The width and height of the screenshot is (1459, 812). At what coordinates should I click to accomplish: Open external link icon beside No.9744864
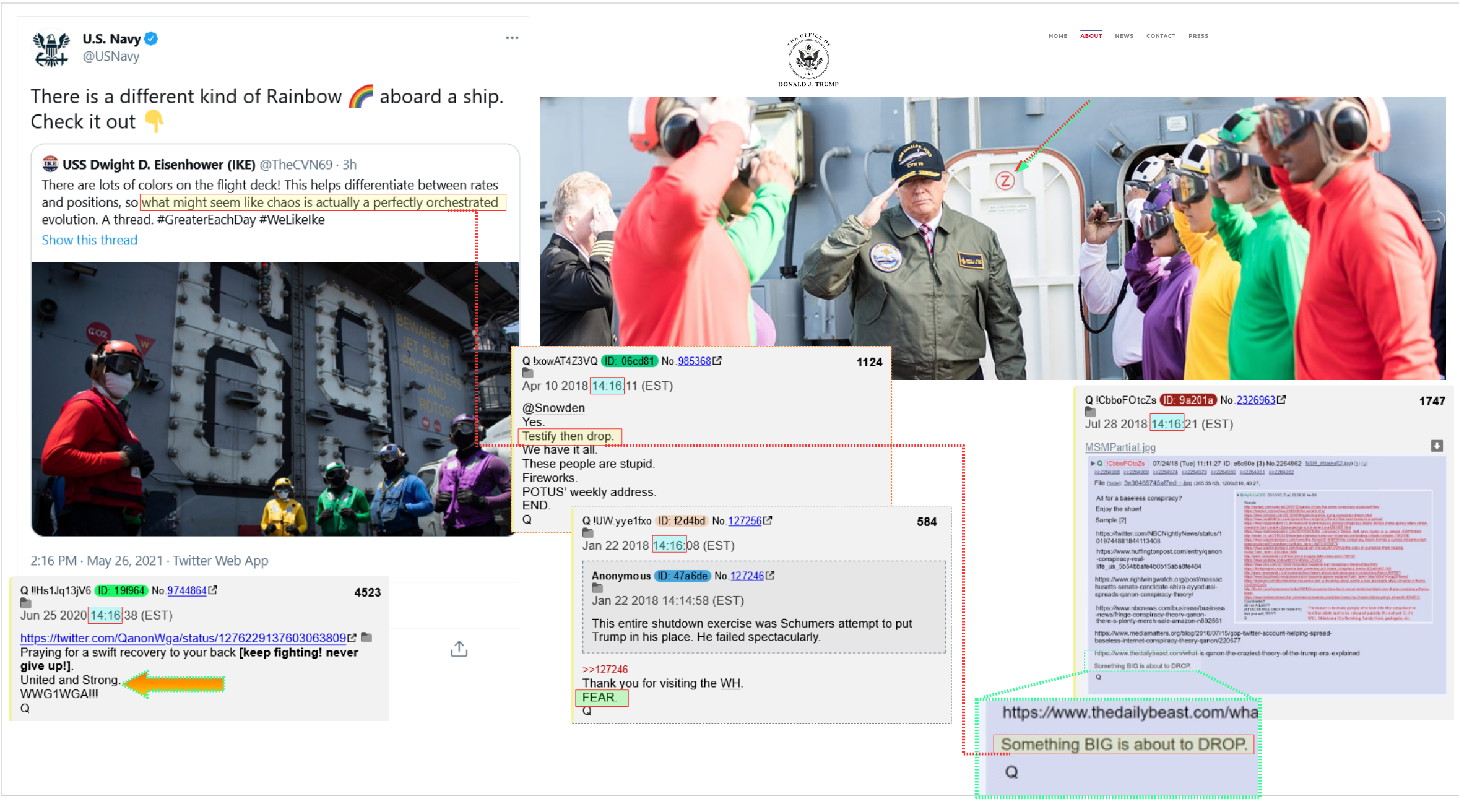coord(213,590)
